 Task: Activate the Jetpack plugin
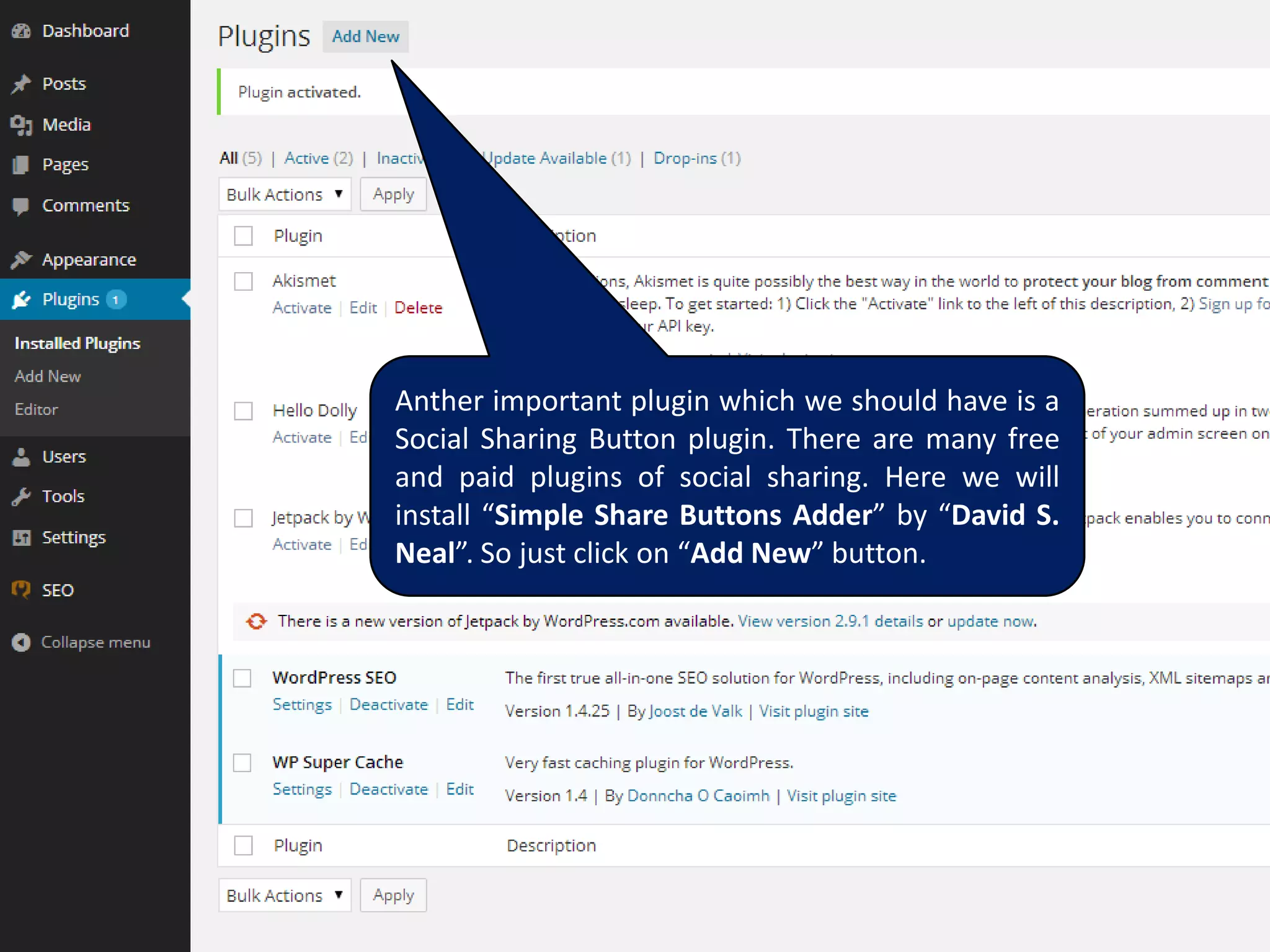coord(302,545)
